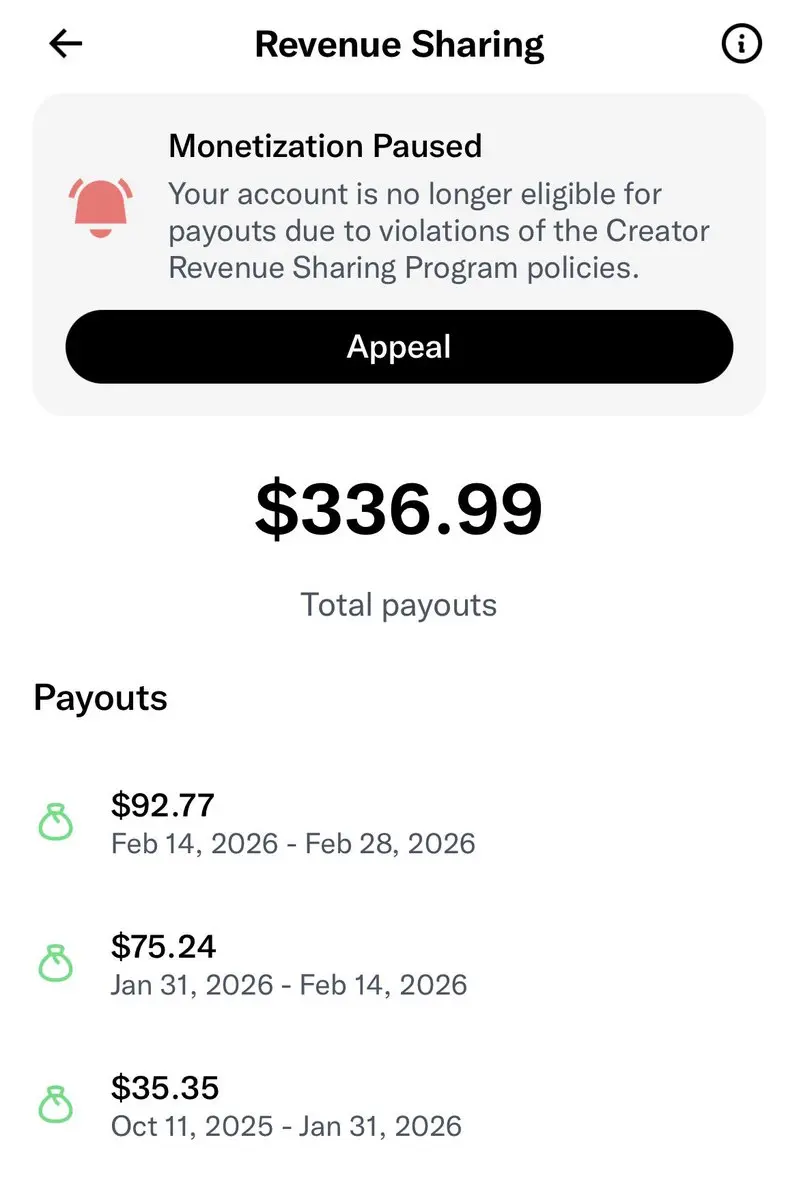
Task: Open the $35.35 payout entry
Action: [163, 1087]
